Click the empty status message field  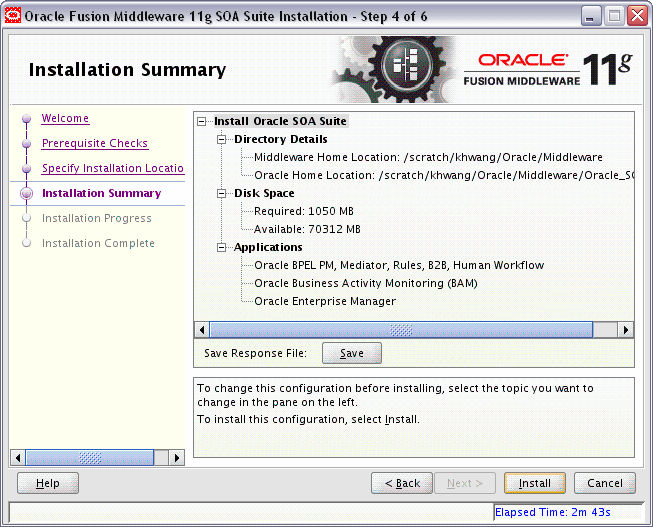pos(251,512)
